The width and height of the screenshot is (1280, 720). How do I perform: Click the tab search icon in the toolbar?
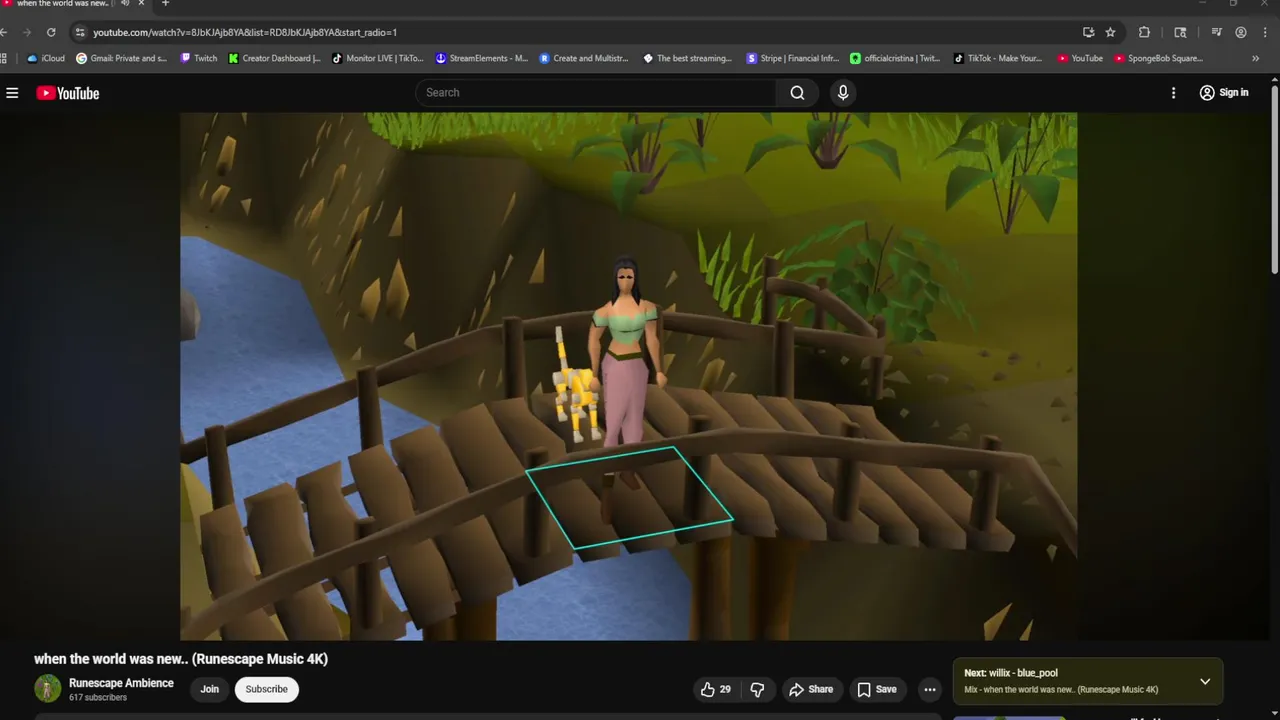coord(1180,32)
